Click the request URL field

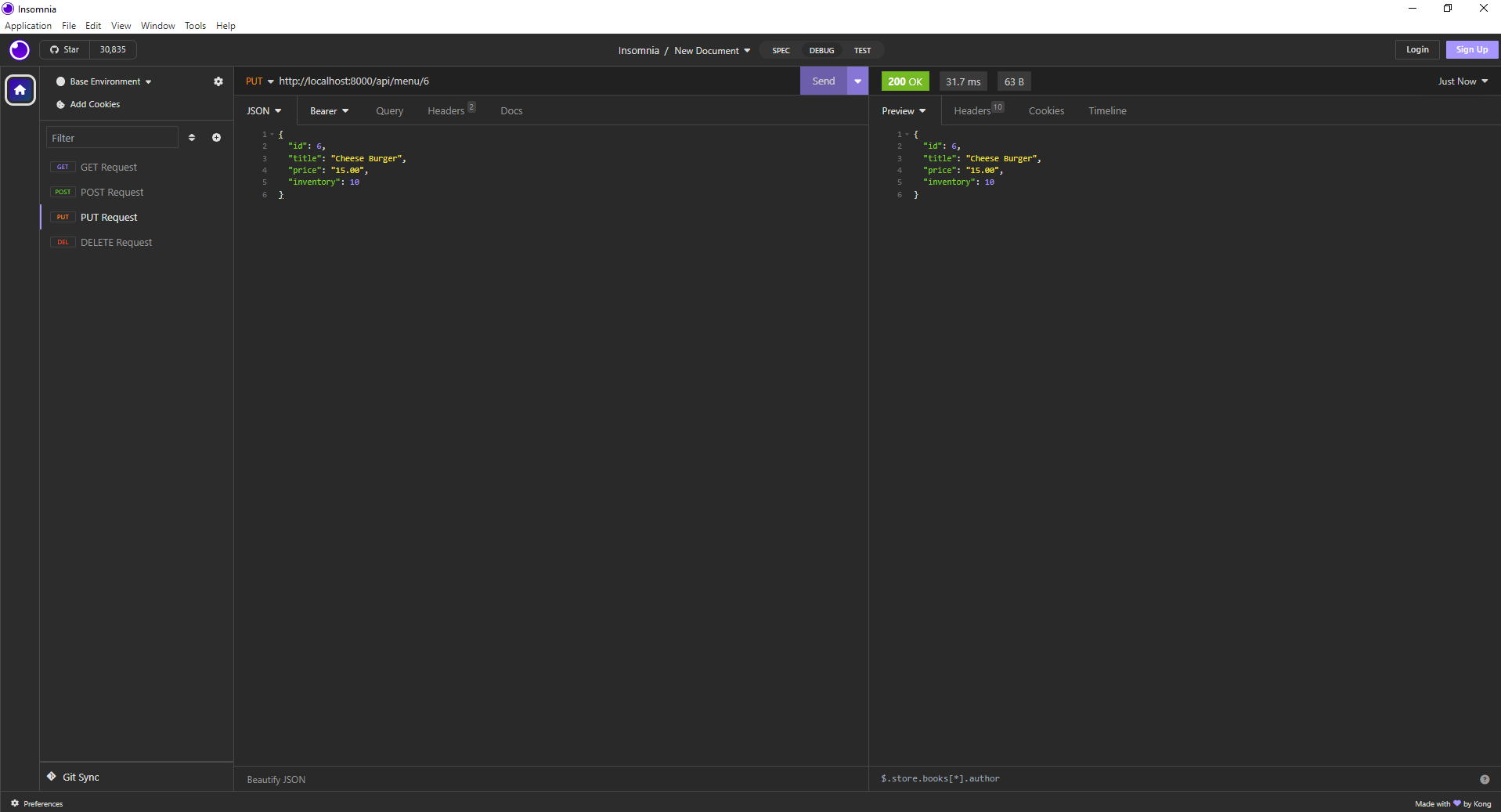point(536,81)
